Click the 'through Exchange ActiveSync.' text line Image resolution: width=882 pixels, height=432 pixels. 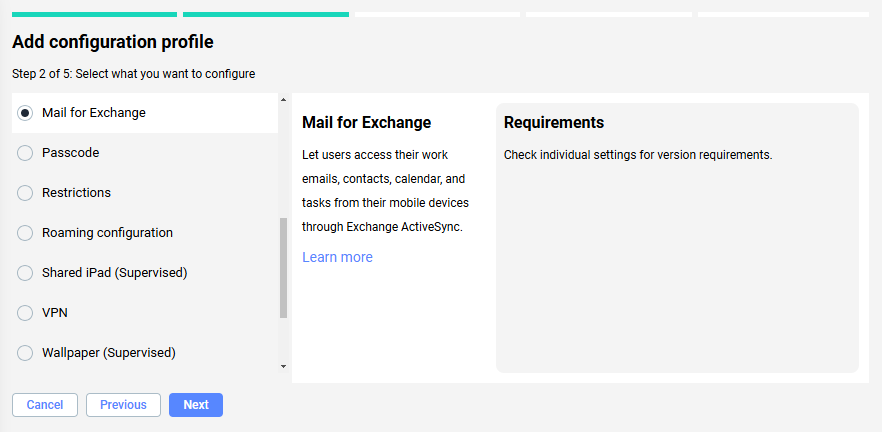click(x=382, y=227)
